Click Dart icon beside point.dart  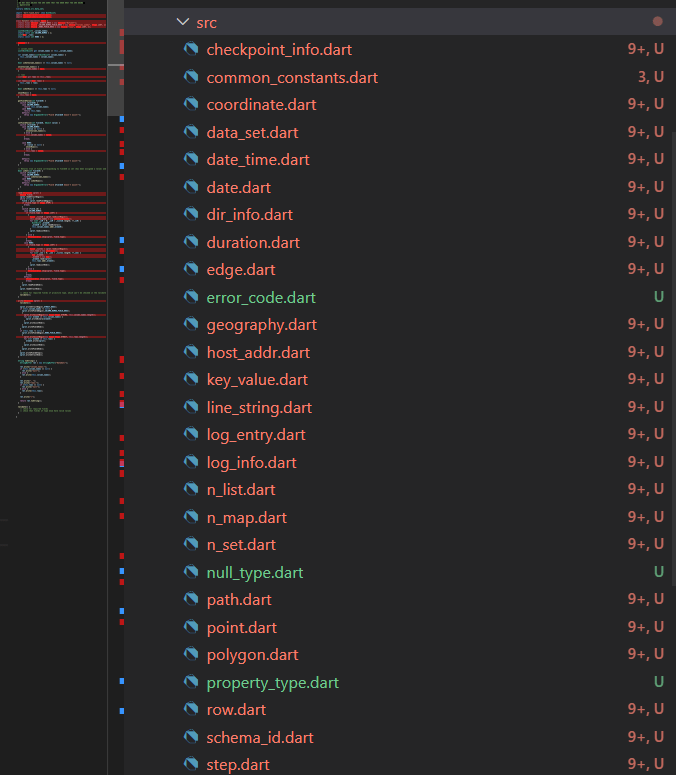[191, 626]
